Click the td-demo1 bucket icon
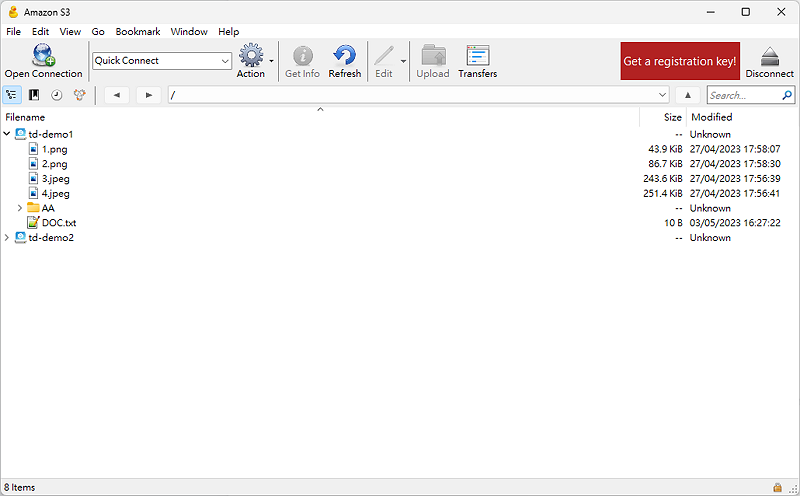 [x=20, y=134]
